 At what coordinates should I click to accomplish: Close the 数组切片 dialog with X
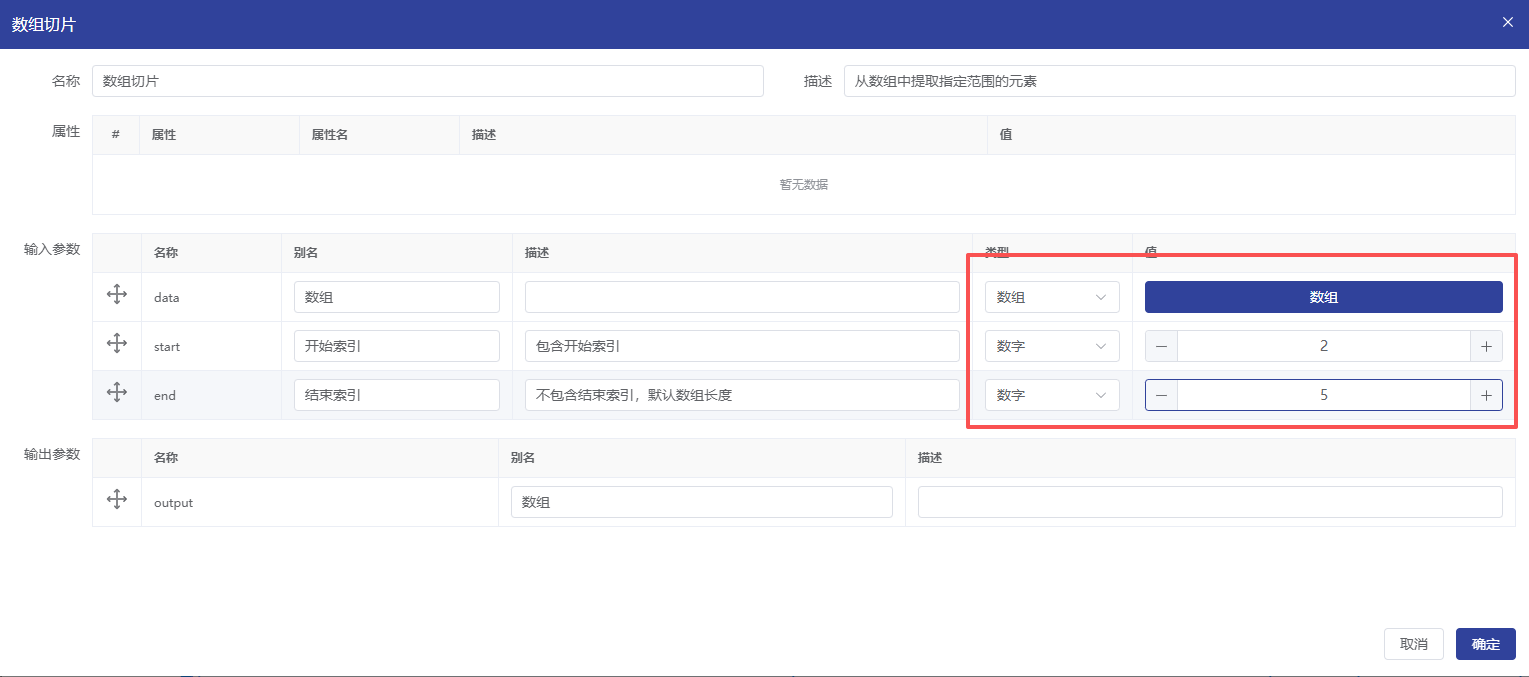pos(1507,22)
